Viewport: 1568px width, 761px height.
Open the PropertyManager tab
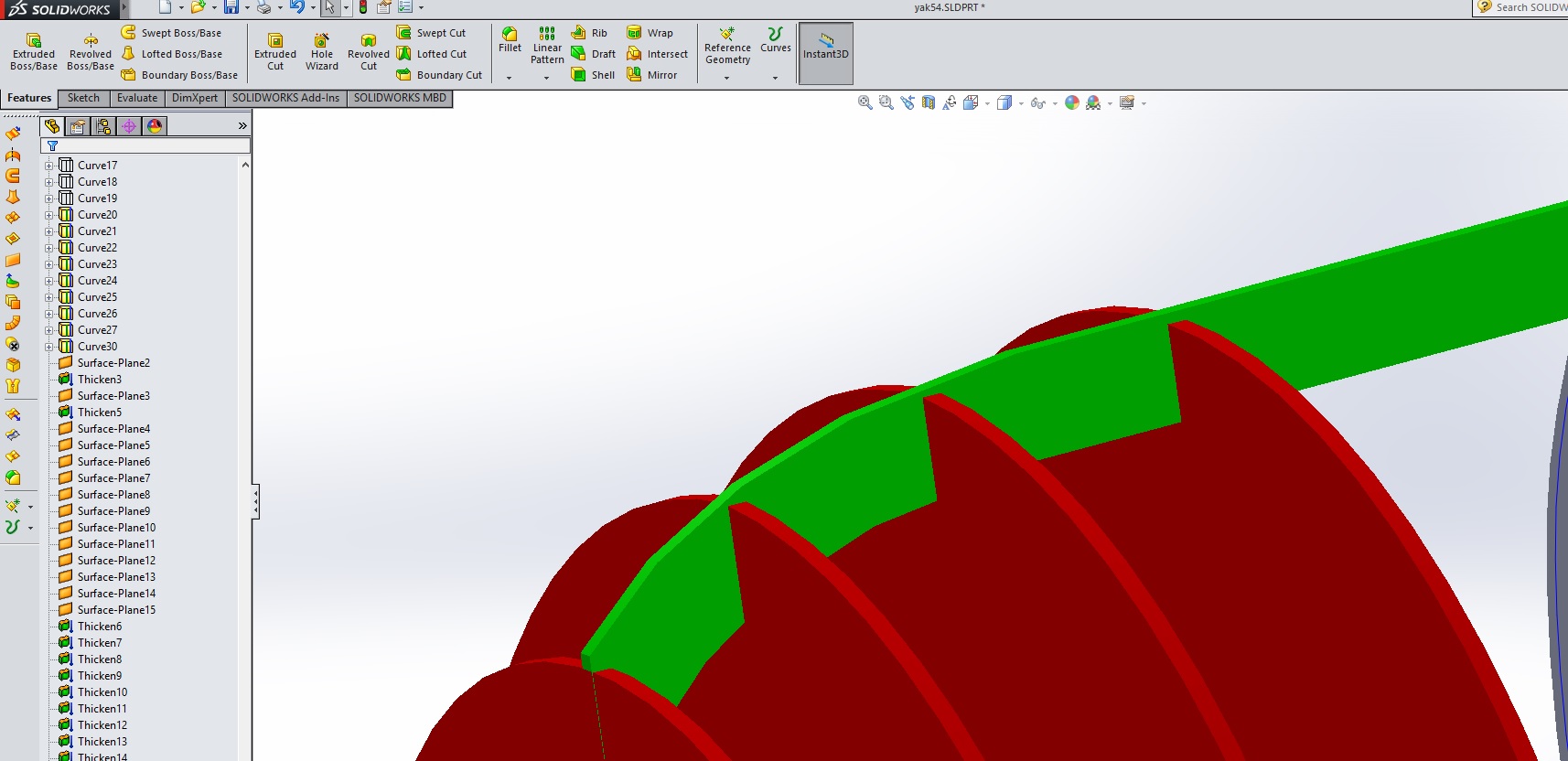pyautogui.click(x=78, y=126)
